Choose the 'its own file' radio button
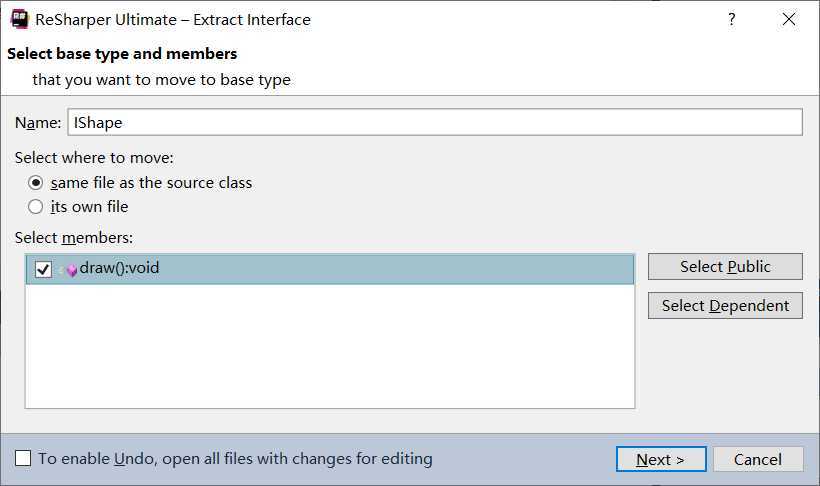The width and height of the screenshot is (820, 486). point(36,207)
